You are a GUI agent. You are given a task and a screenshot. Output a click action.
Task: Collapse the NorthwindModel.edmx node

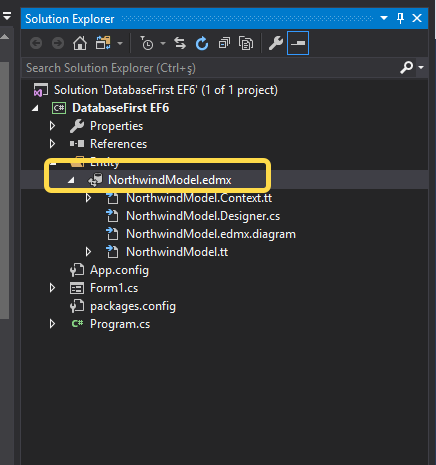click(x=71, y=180)
